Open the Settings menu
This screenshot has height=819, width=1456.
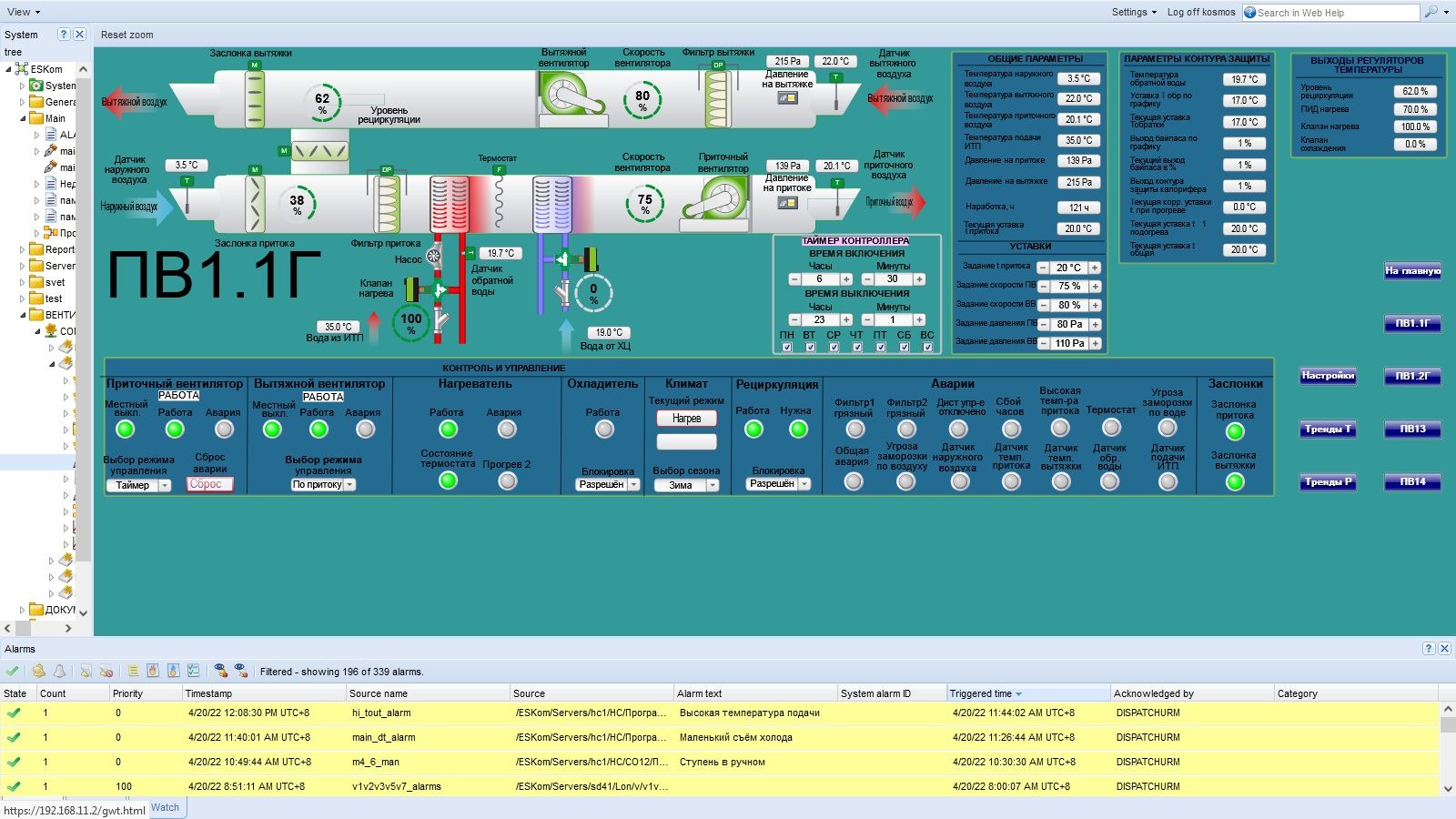[1134, 12]
